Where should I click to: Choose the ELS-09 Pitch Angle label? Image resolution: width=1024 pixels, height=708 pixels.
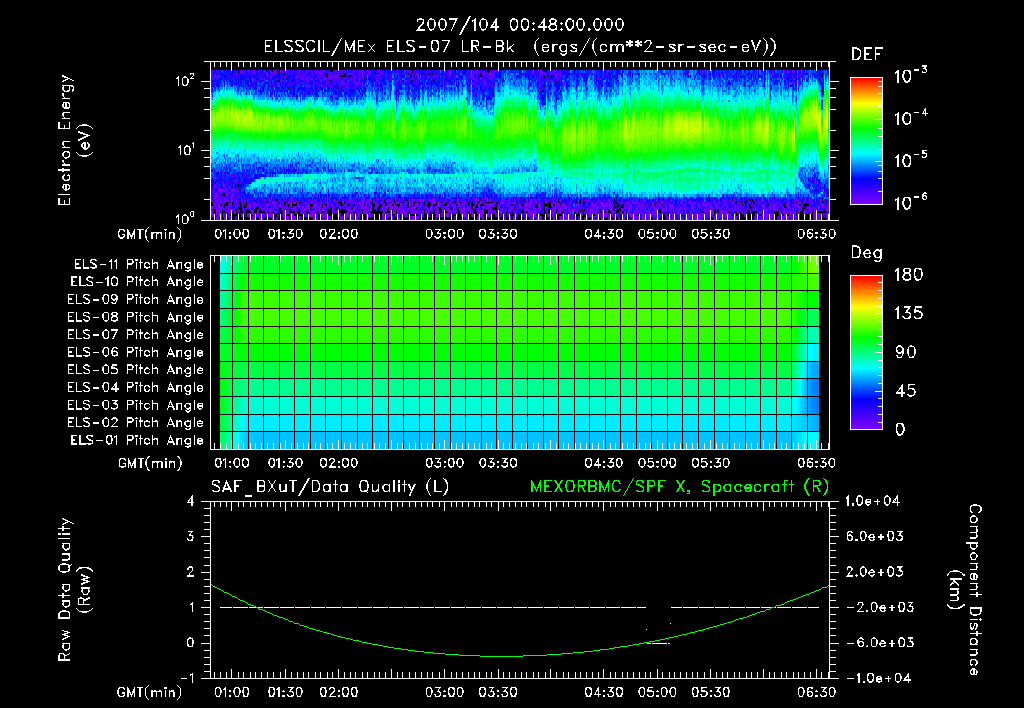pos(138,299)
